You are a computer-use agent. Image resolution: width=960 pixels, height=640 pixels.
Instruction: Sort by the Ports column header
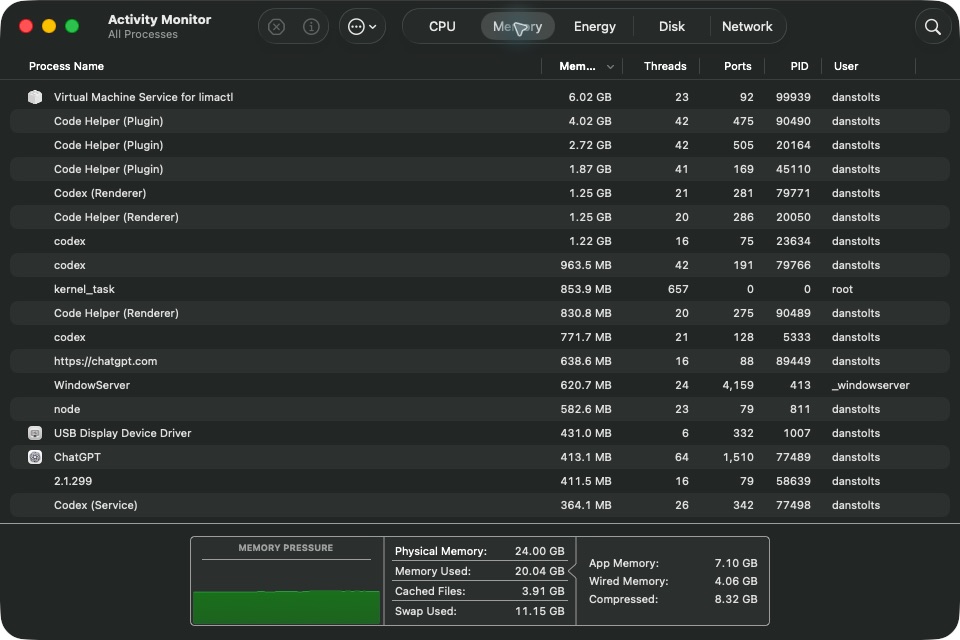coord(737,66)
